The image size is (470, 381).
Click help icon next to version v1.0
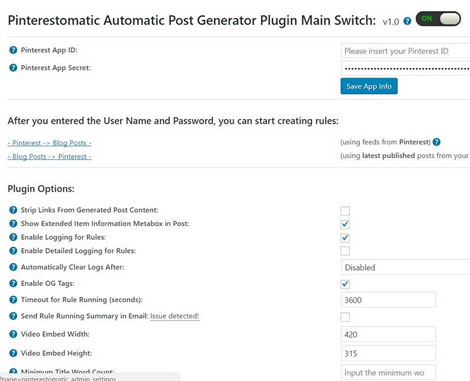click(407, 21)
